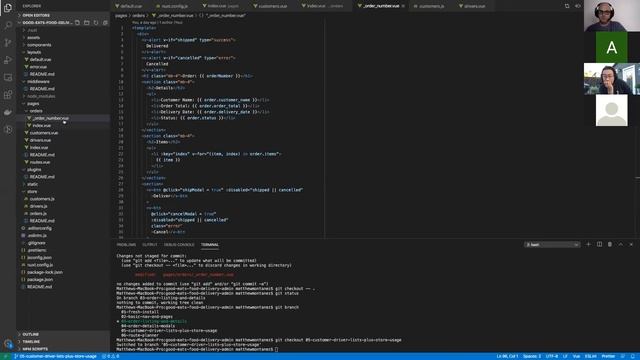Close the _order_number.vue editor tab
This screenshot has height=360, width=640.
[x=403, y=6]
